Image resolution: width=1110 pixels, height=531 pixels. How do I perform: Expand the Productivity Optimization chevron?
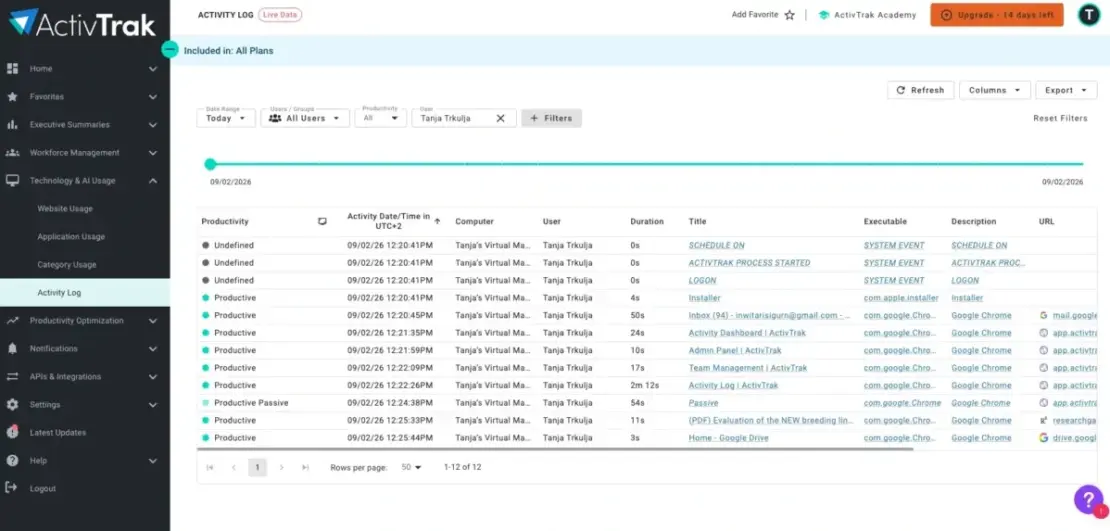[153, 321]
